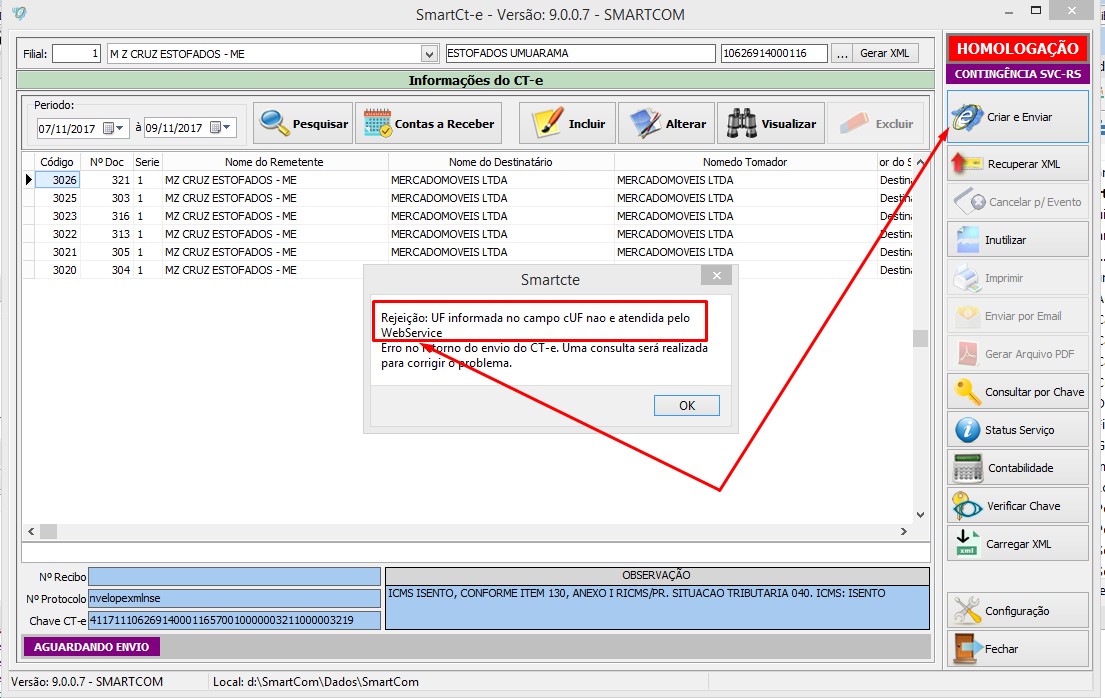Click the ESTOFADOS UMUARAMA text field
The width and height of the screenshot is (1105, 698).
click(581, 53)
